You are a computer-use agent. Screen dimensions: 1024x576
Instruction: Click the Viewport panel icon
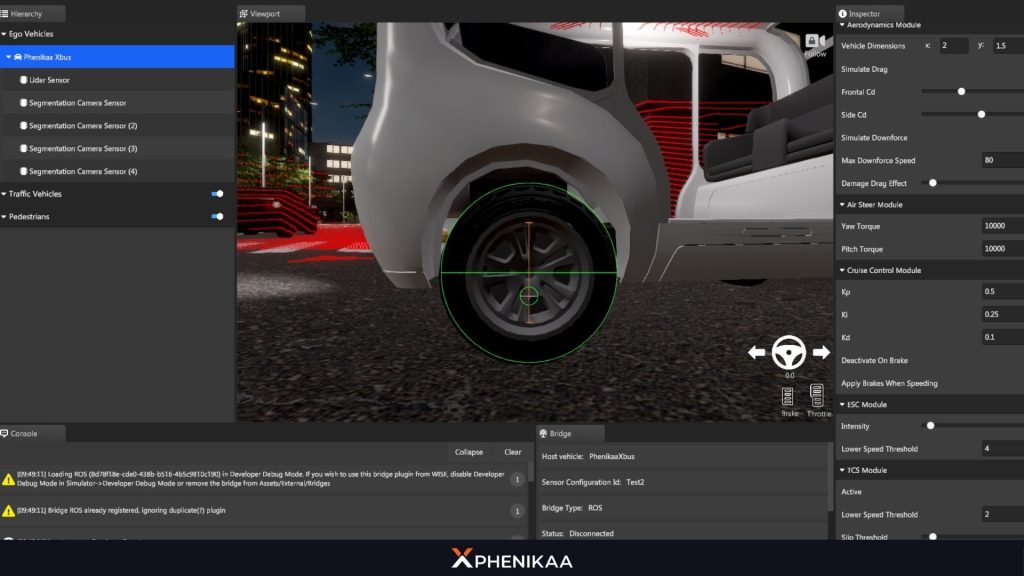pyautogui.click(x=244, y=14)
